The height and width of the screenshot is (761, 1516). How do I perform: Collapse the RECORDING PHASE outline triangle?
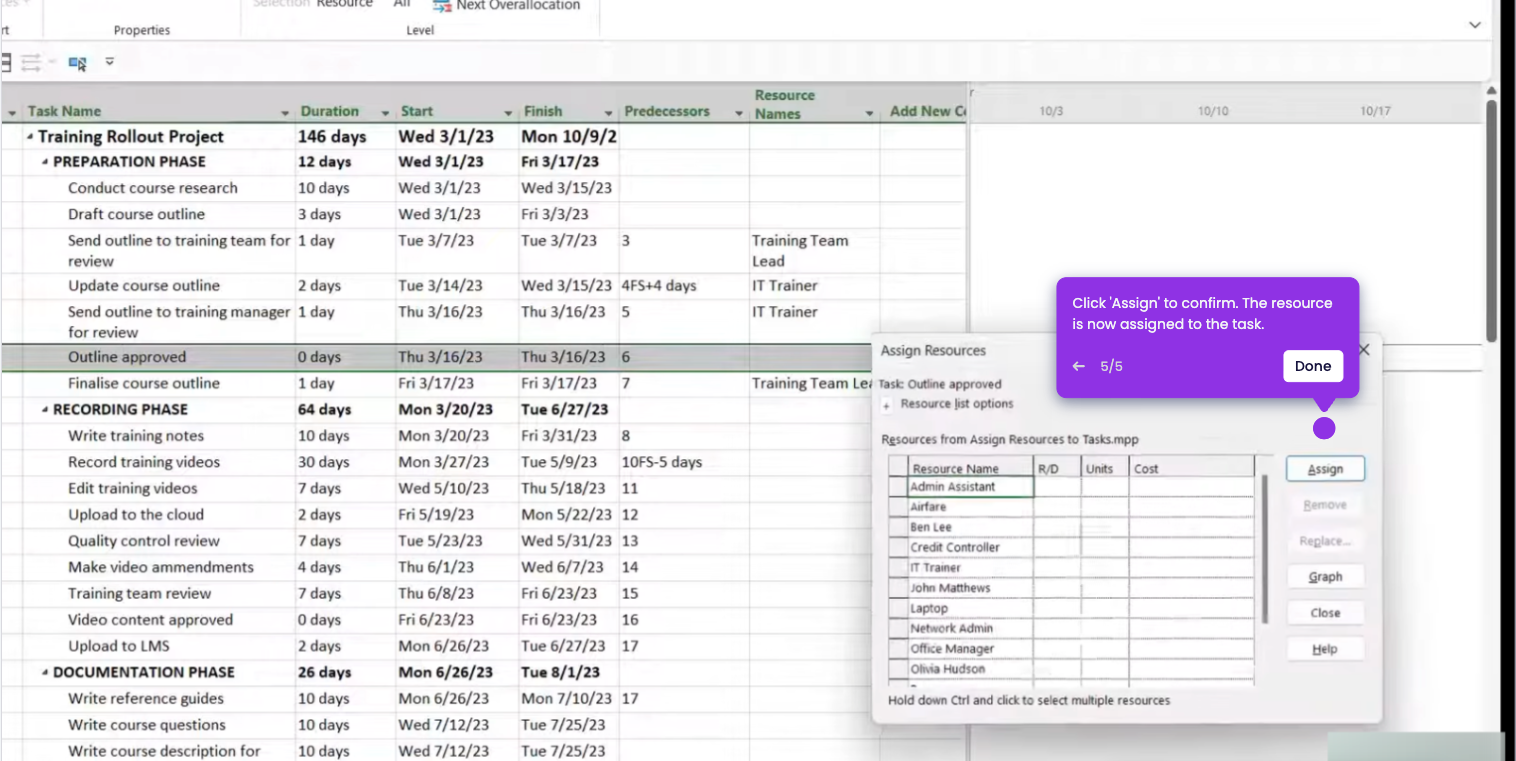[x=45, y=410]
